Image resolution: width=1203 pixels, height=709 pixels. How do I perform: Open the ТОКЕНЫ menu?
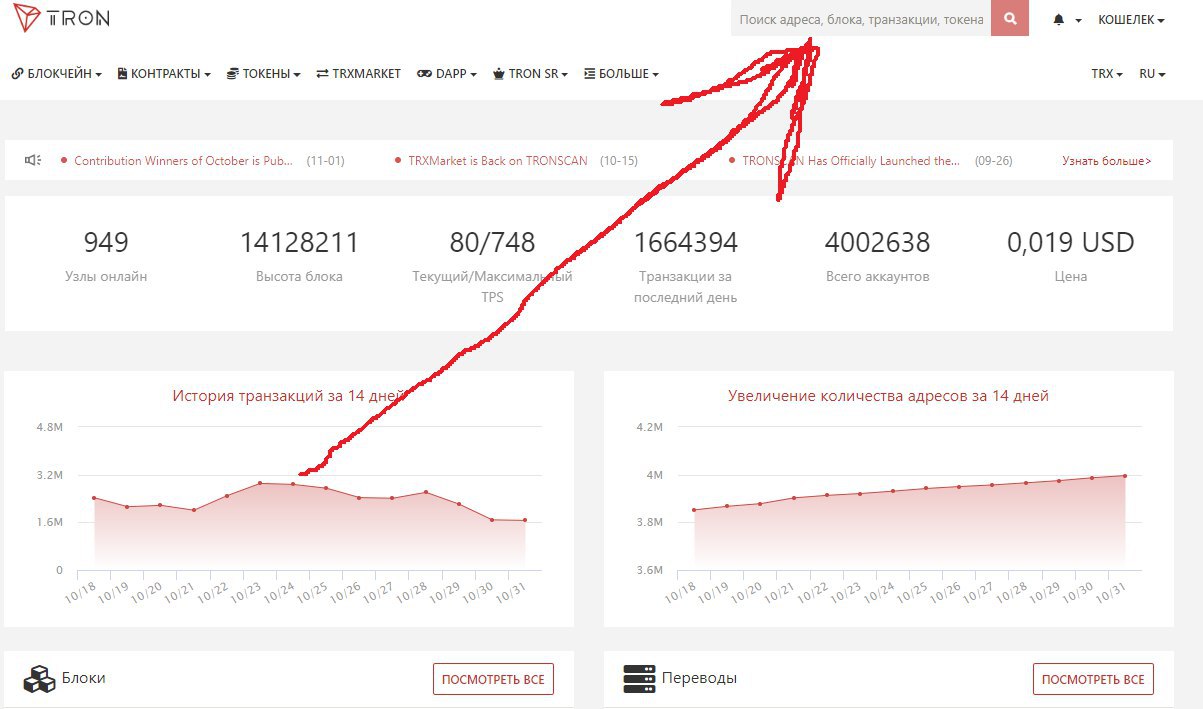[x=264, y=74]
